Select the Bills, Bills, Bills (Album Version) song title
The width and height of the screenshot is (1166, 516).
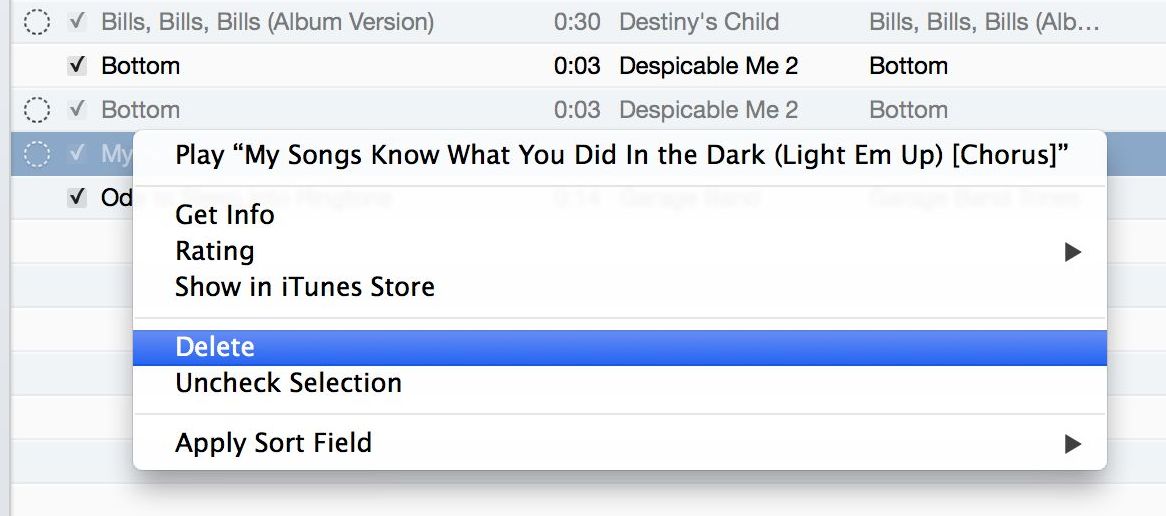[x=267, y=22]
